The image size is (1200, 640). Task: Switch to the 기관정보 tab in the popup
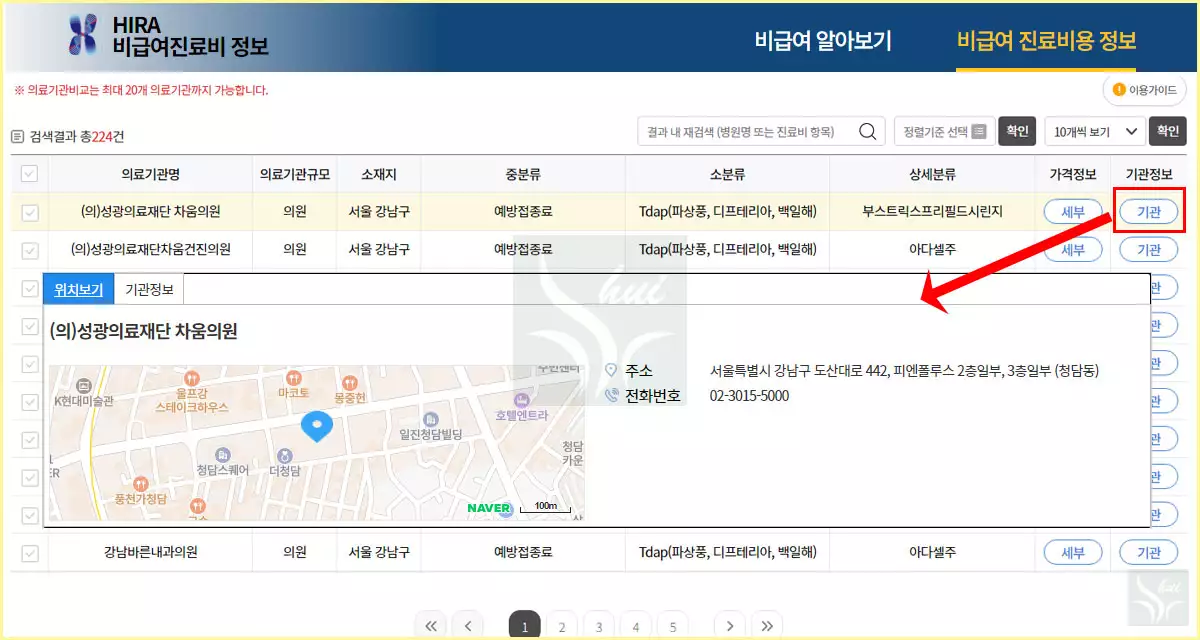[147, 289]
